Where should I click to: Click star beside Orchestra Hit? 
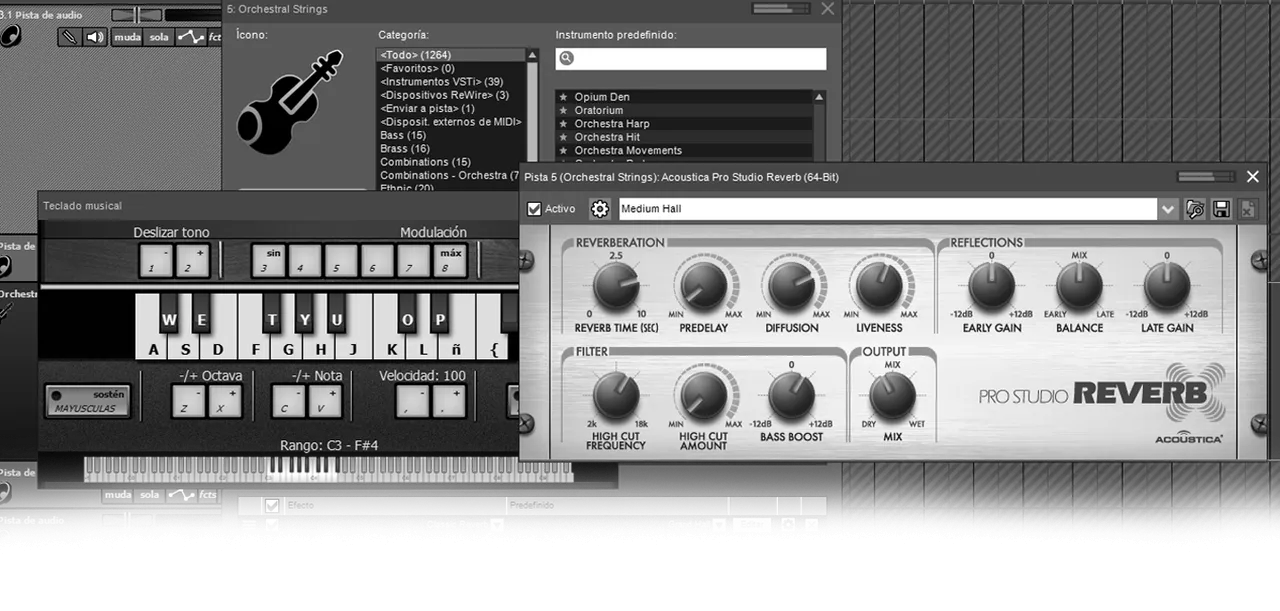point(564,137)
